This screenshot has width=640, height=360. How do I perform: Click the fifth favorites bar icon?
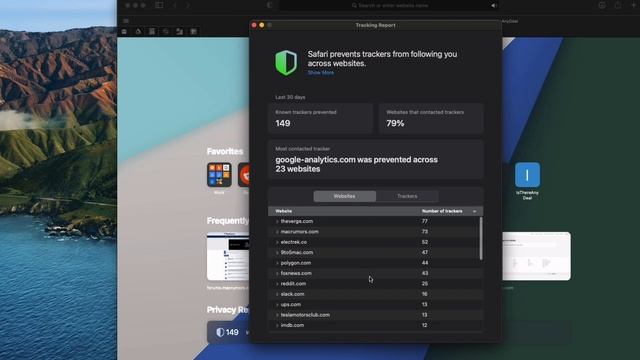[180, 31]
